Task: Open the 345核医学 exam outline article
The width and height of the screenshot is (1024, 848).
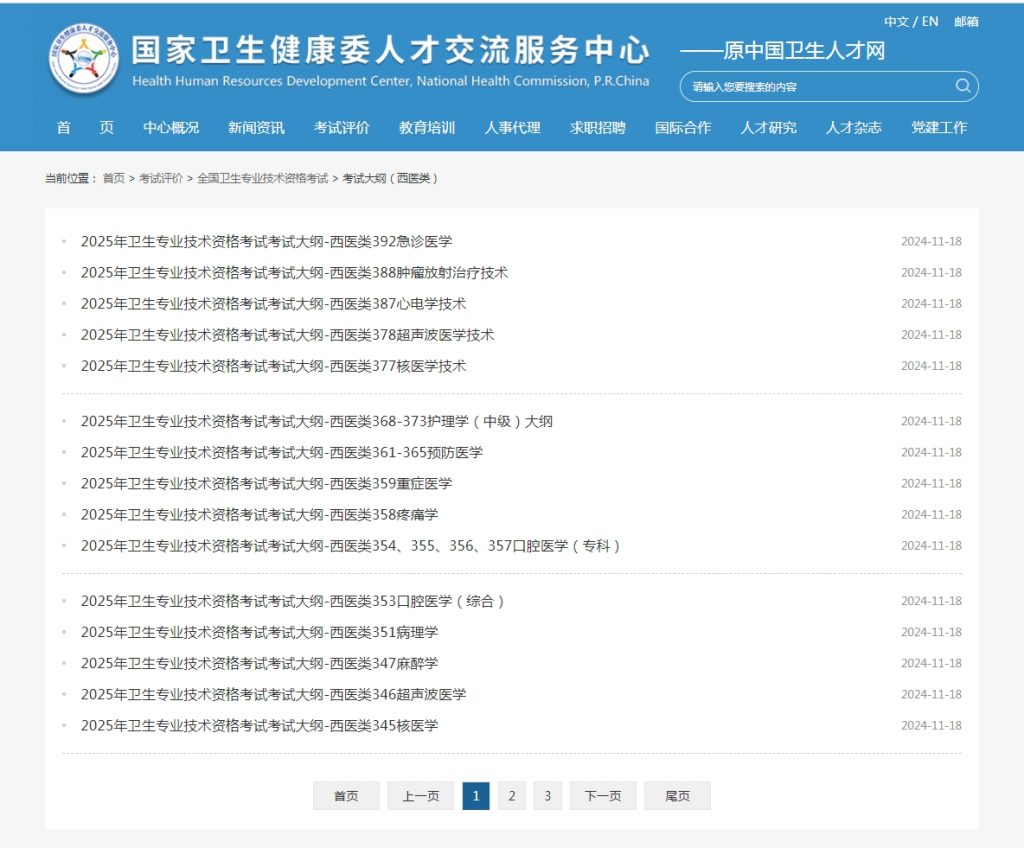Action: (258, 726)
